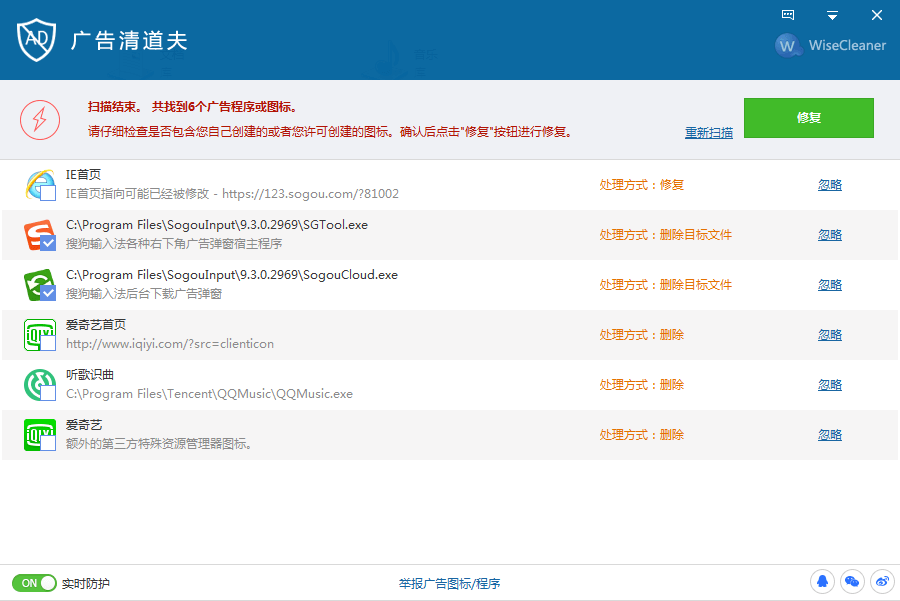This screenshot has width=900, height=601.
Task: Select 处理方式：删除 for 听歌识曲
Action: coord(642,385)
